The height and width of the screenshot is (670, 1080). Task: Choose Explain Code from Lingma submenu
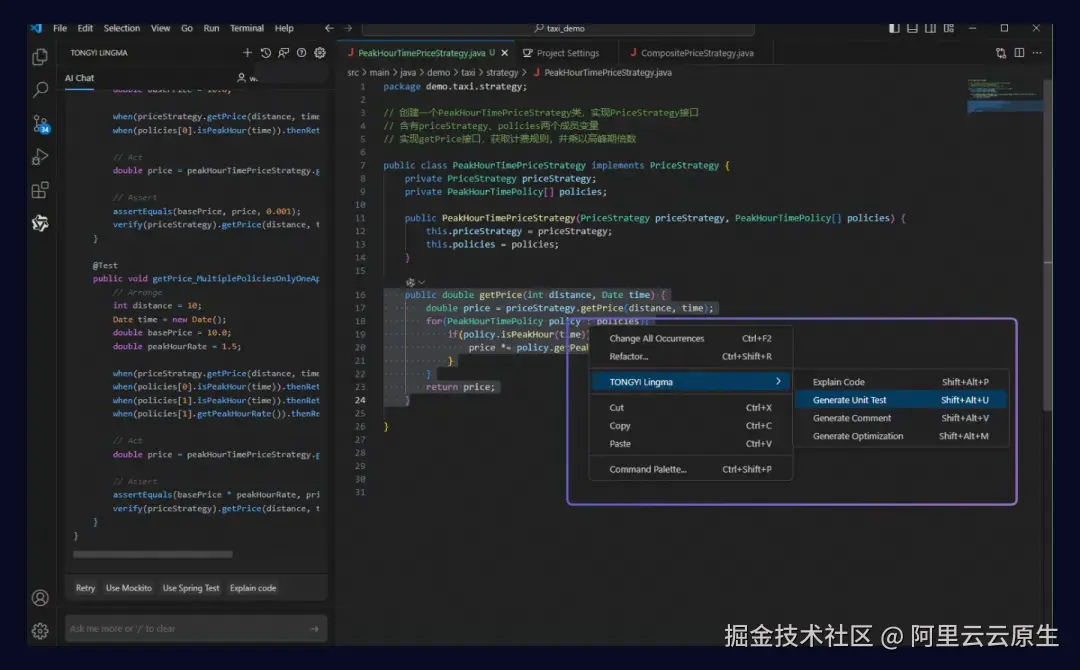coord(901,382)
